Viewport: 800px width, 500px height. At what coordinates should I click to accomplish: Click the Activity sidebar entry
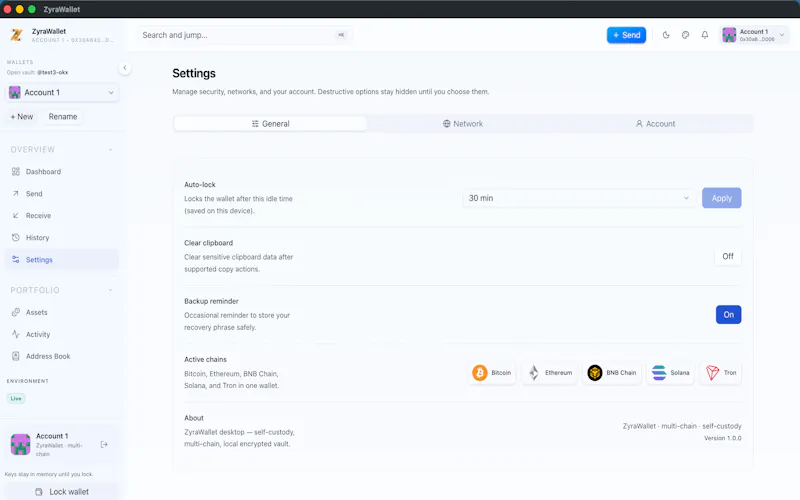(62, 334)
